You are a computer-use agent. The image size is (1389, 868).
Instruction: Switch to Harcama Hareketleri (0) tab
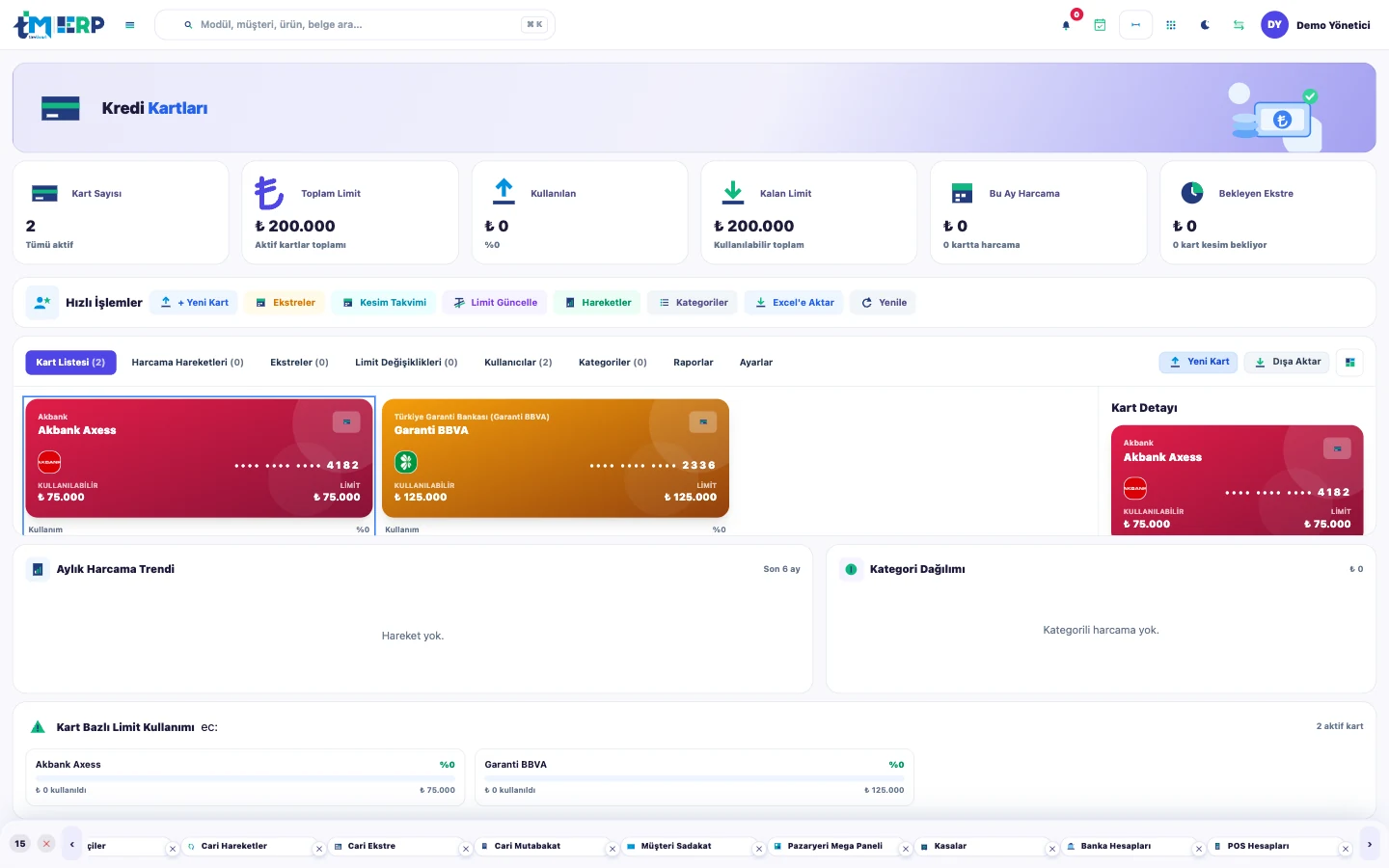point(187,363)
